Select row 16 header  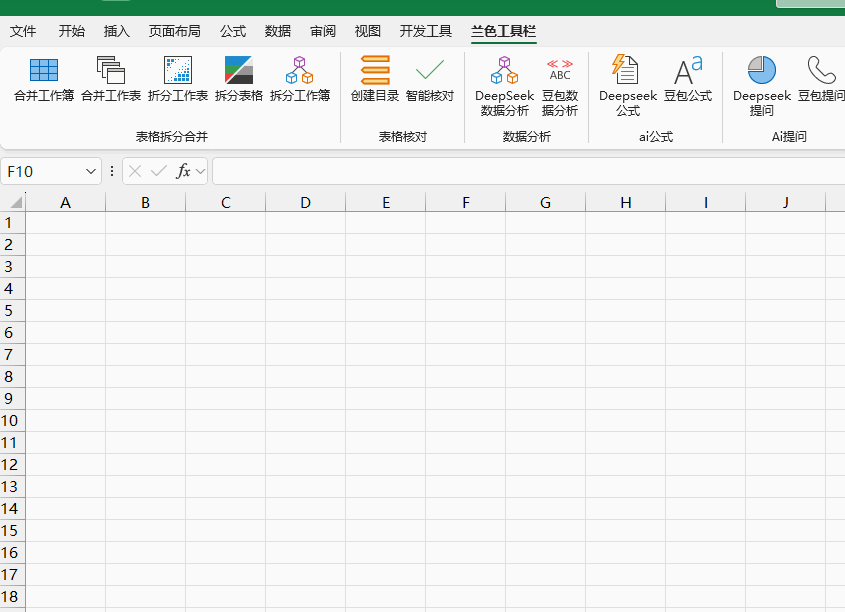point(12,553)
